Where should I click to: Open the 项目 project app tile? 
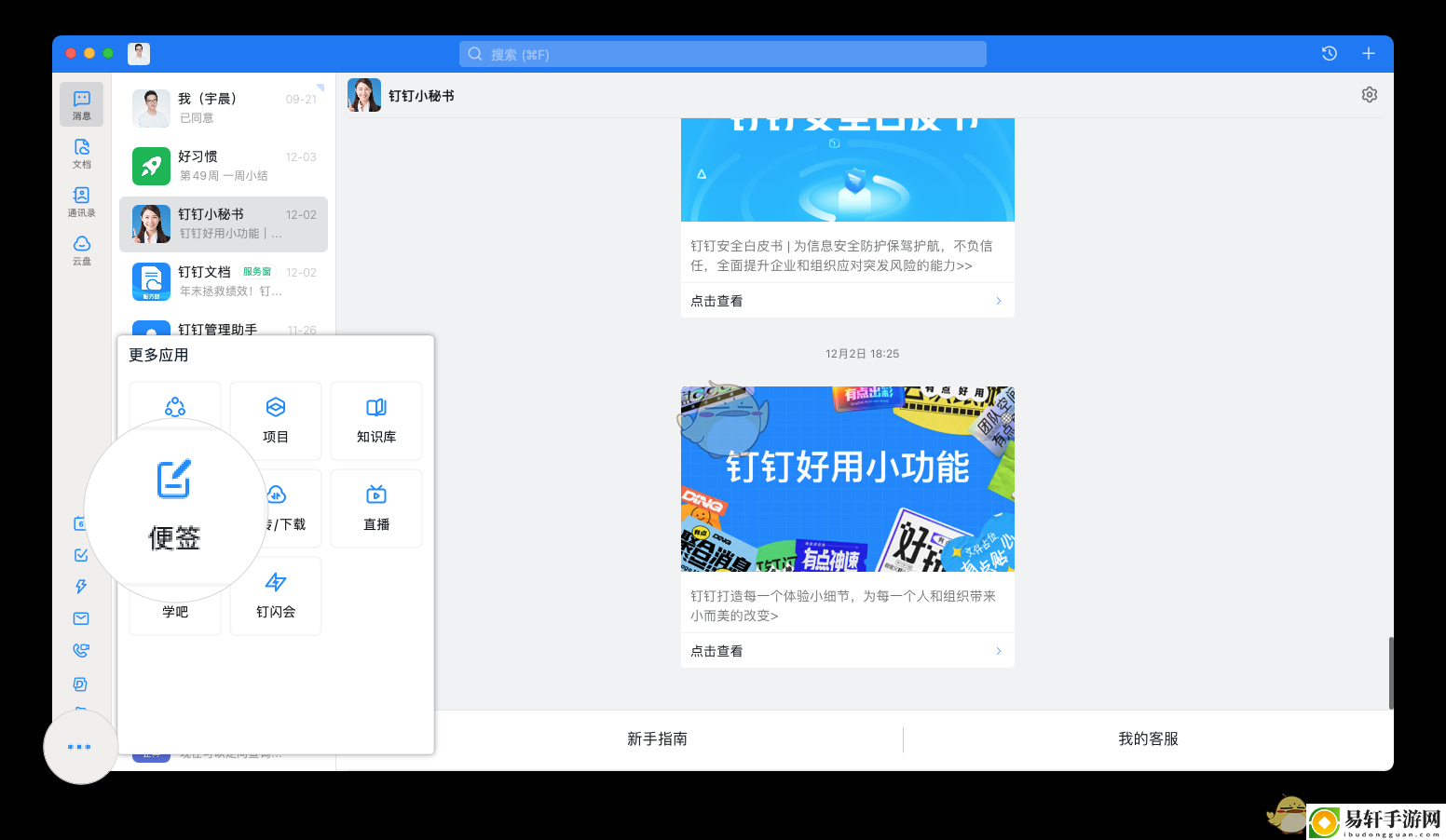(x=276, y=421)
